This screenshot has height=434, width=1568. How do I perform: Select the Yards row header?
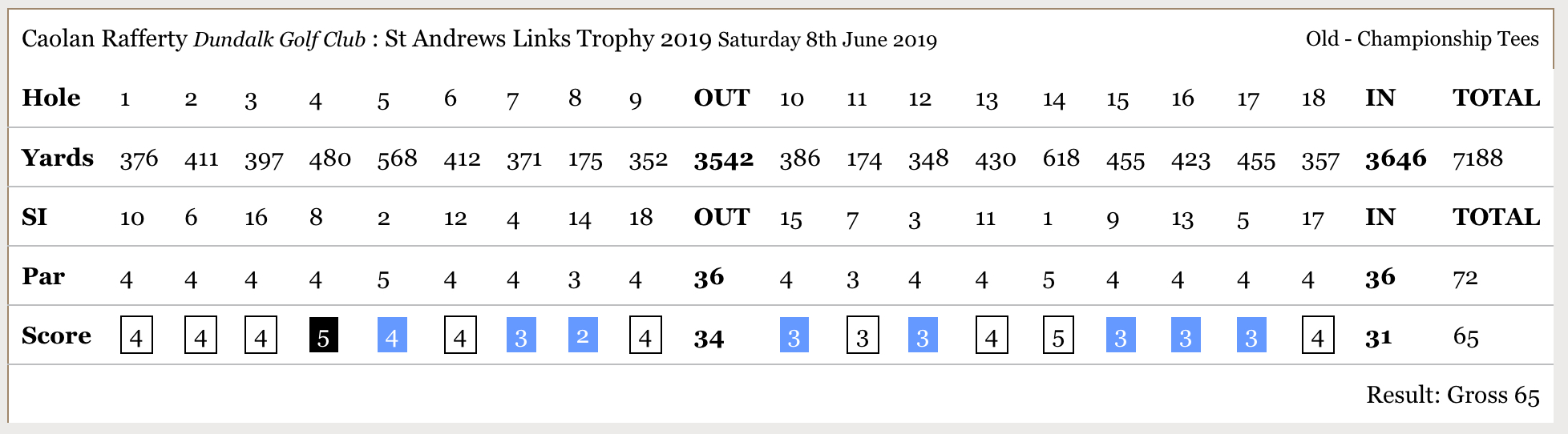(58, 158)
